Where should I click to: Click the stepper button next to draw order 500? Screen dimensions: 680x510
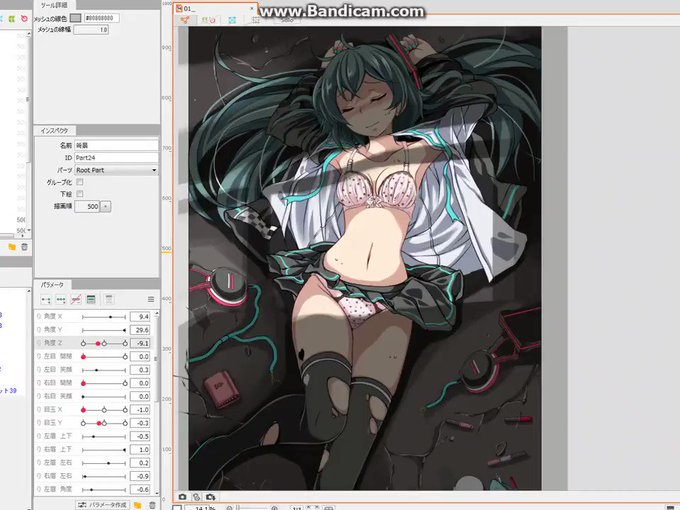[106, 206]
